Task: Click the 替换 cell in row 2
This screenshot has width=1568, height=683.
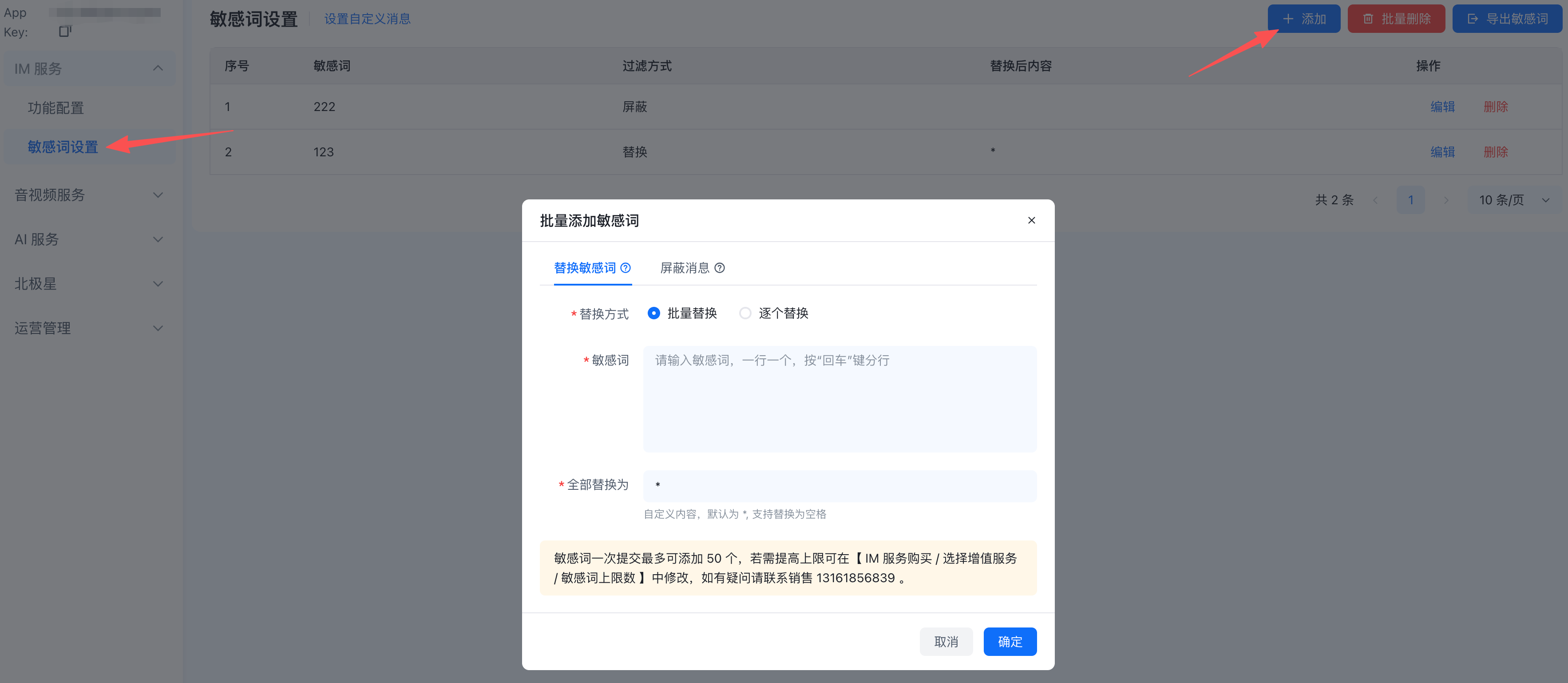Action: click(634, 152)
